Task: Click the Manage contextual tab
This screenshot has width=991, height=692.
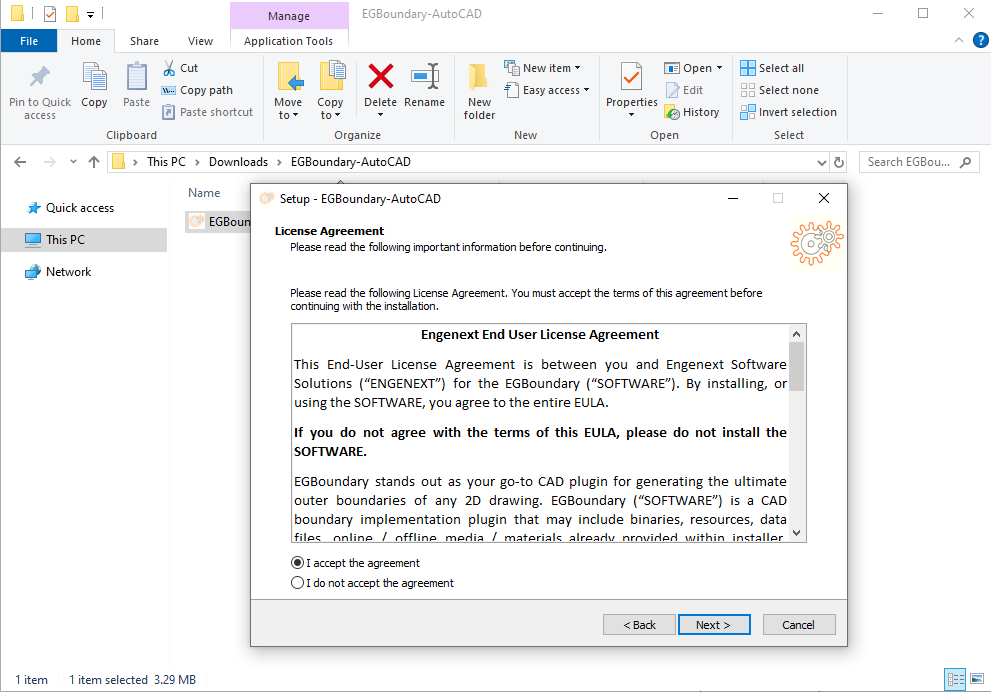Action: coord(289,16)
